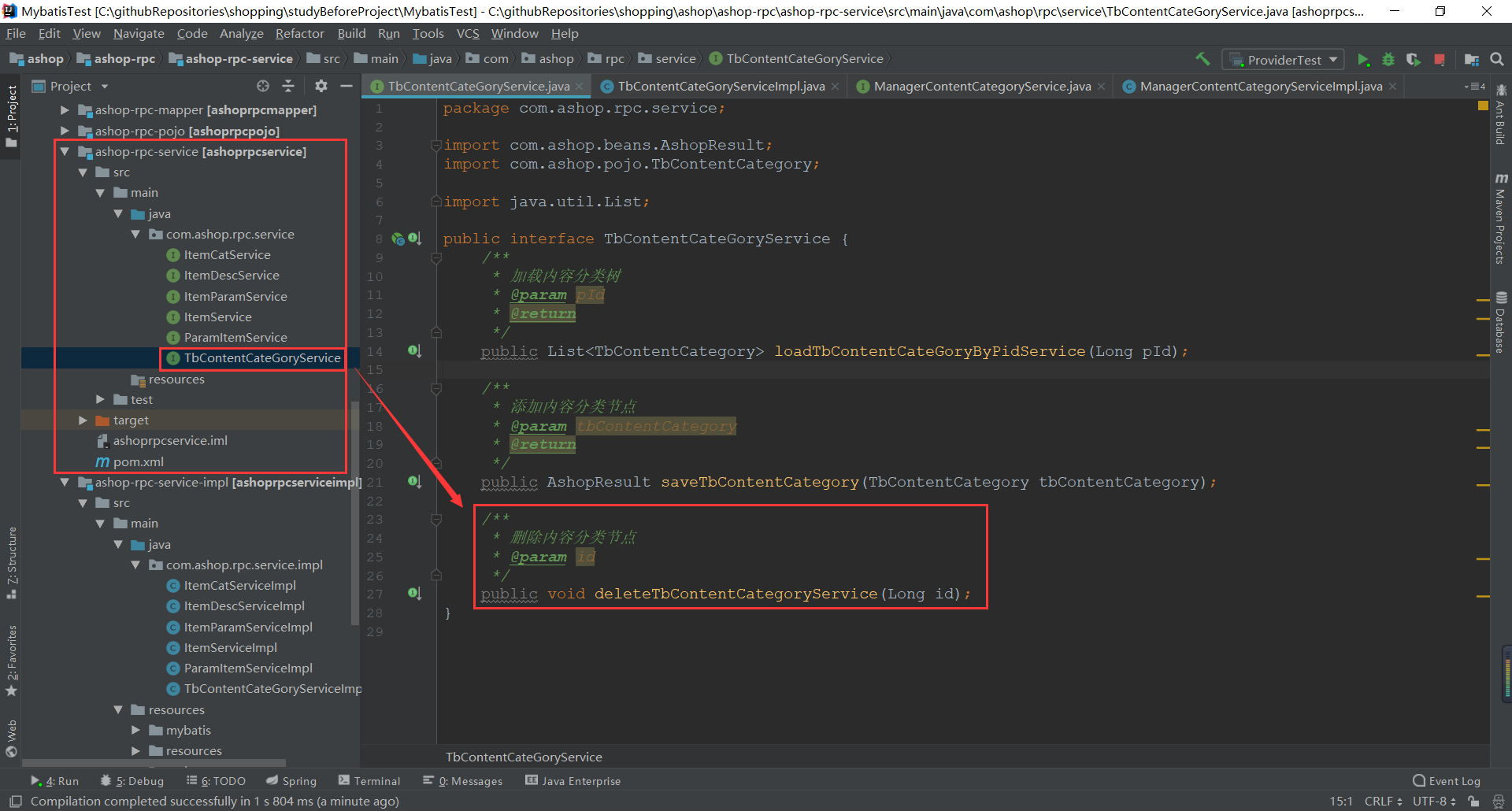
Task: Start debugging with the bug icon
Action: pyautogui.click(x=1388, y=60)
